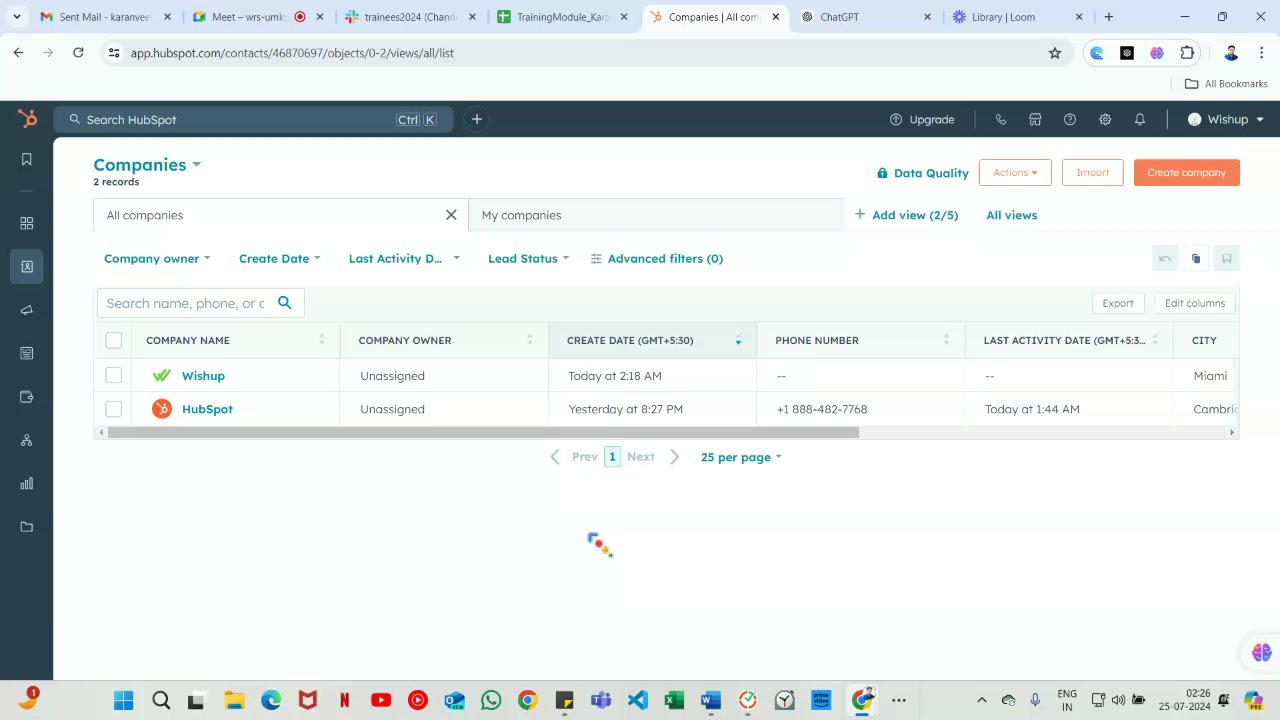1280x720 pixels.
Task: Open the browser extensions puzzle icon
Action: coord(1187,53)
